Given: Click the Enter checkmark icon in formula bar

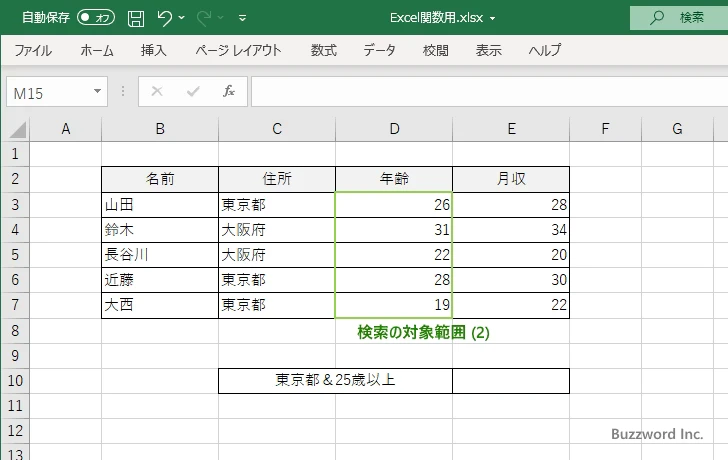Looking at the screenshot, I should pyautogui.click(x=193, y=91).
